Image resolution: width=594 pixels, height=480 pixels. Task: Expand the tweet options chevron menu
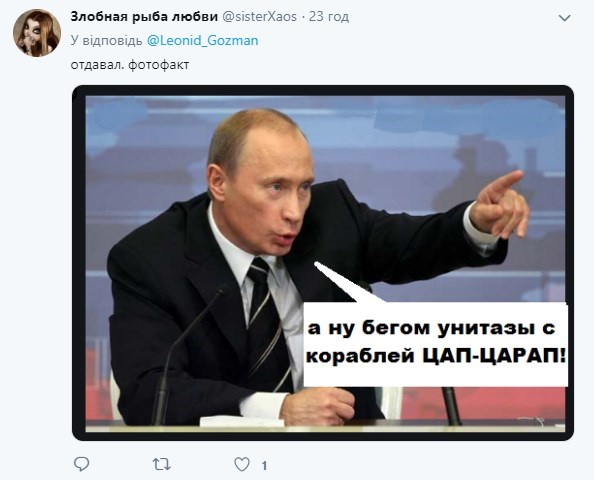coord(564,18)
